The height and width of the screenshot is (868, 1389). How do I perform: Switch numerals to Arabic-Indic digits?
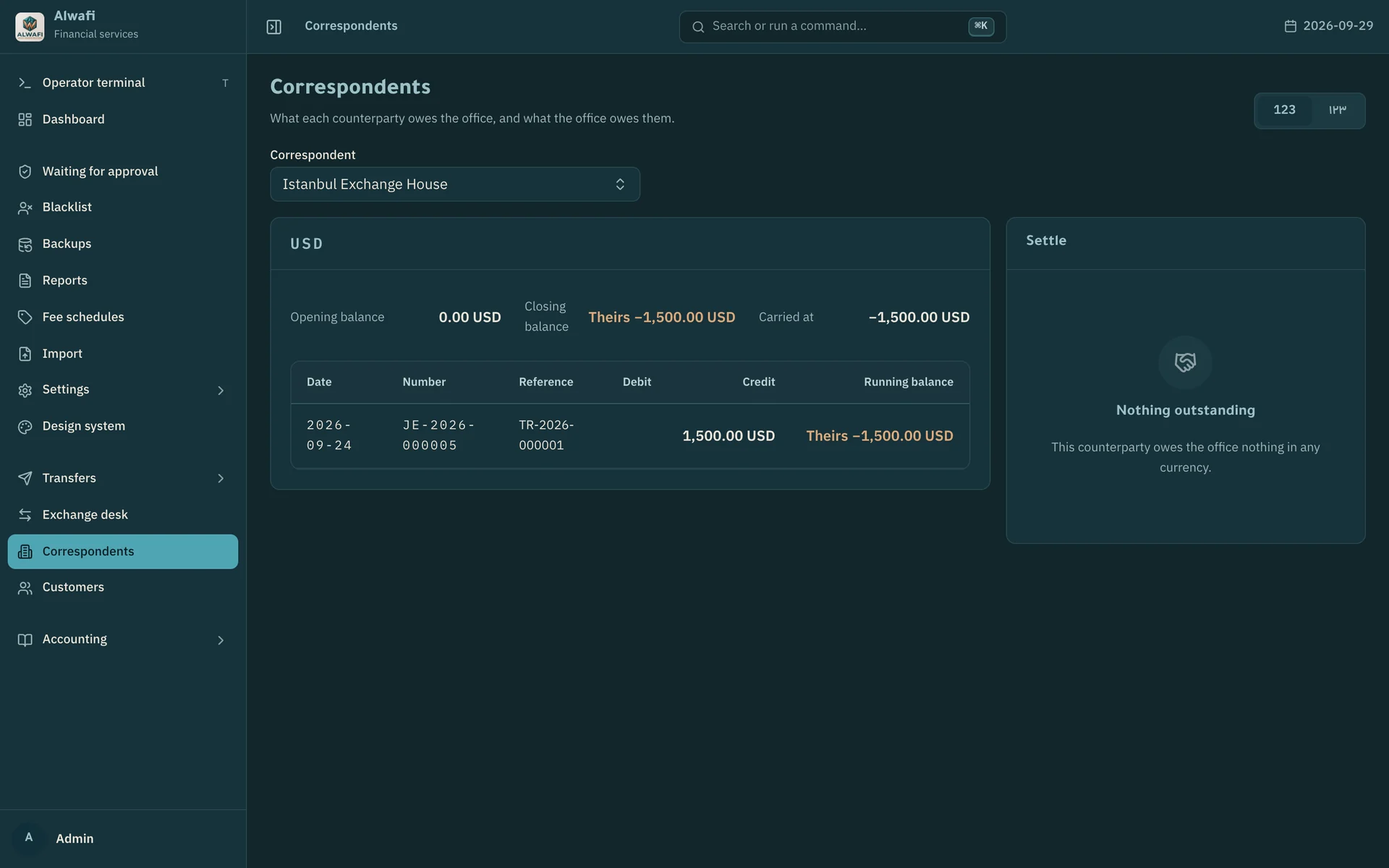click(1337, 110)
